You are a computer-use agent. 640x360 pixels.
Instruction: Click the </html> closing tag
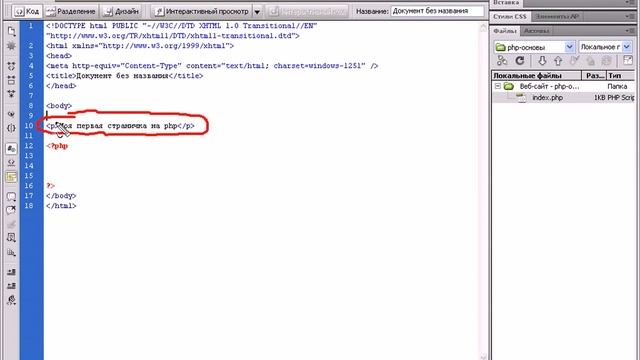pos(61,206)
